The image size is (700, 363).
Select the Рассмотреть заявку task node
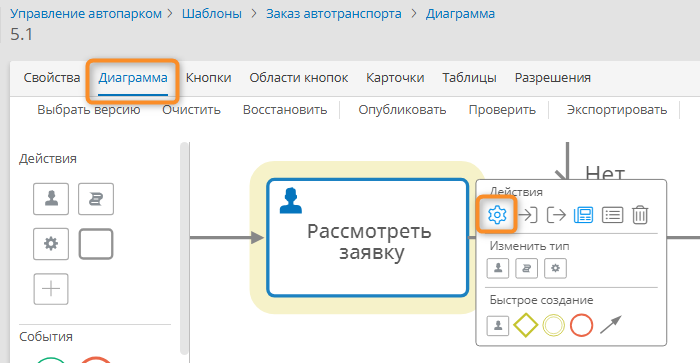pyautogui.click(x=368, y=237)
